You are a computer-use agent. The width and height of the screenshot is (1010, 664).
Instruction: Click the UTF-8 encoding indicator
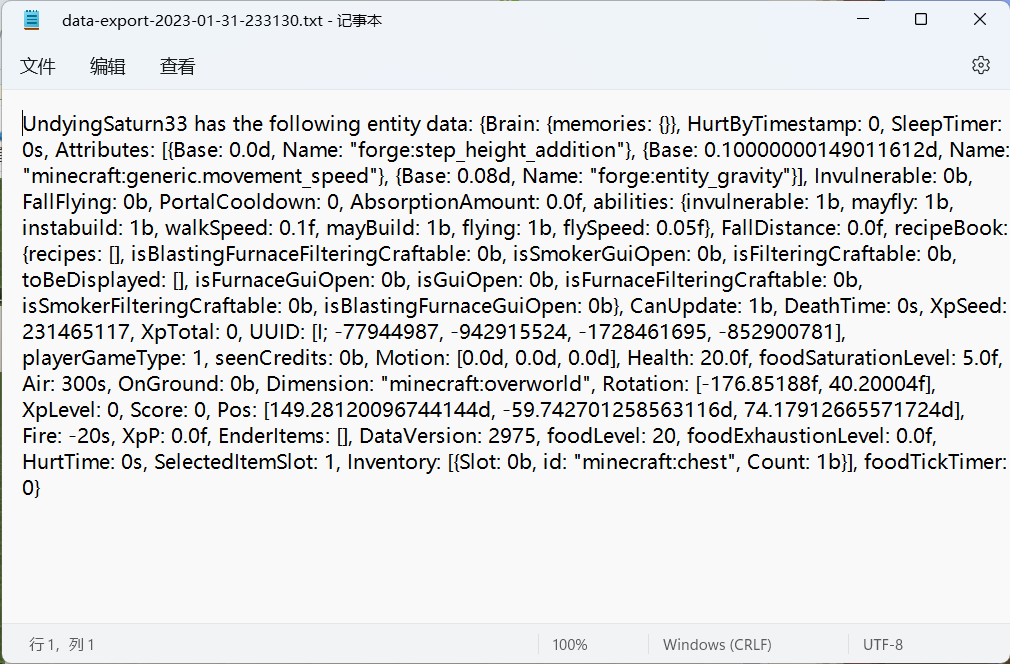point(882,645)
